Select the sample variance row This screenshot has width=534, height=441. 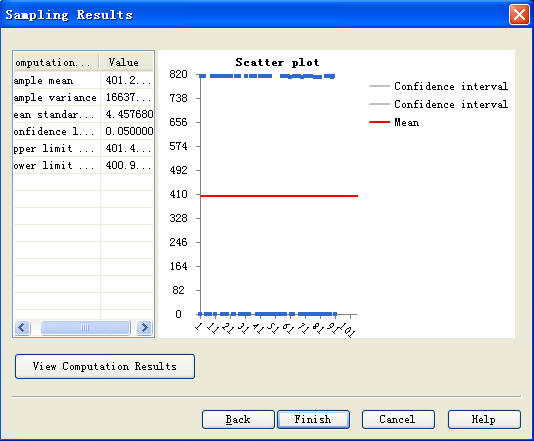click(83, 97)
